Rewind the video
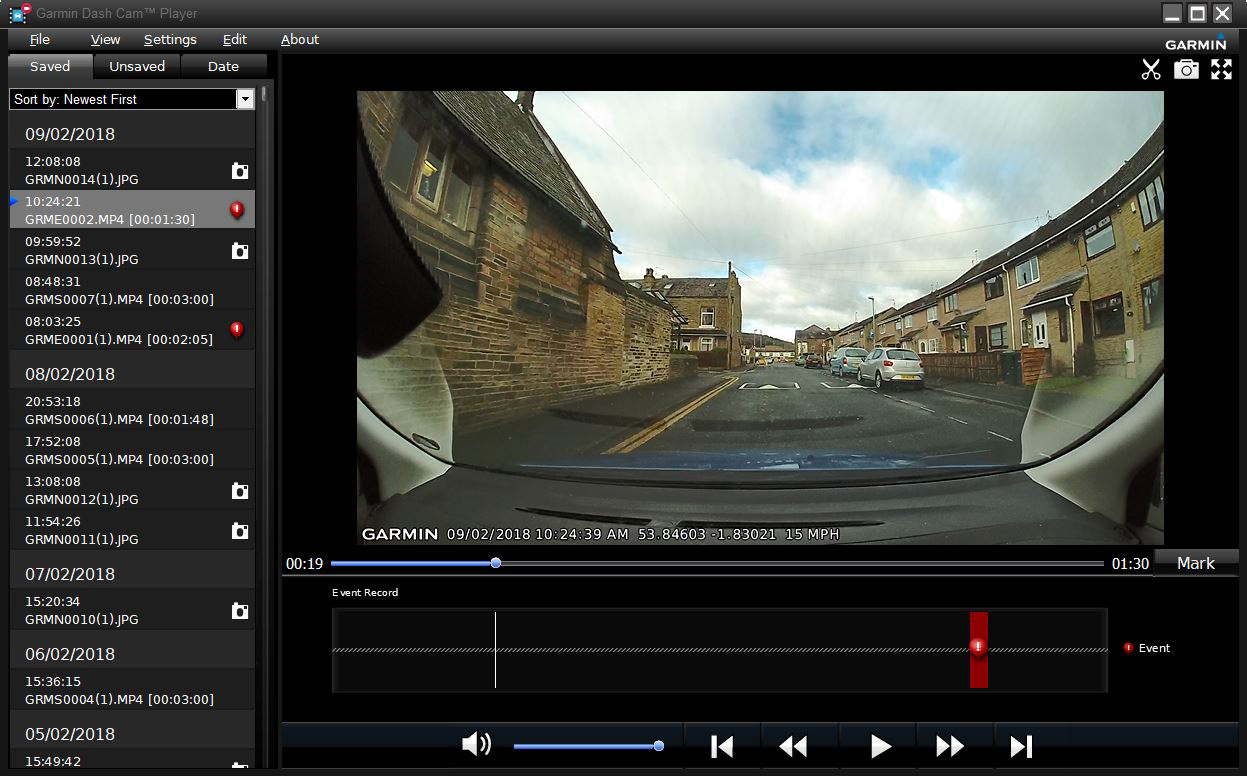This screenshot has height=776, width=1247. tap(793, 746)
